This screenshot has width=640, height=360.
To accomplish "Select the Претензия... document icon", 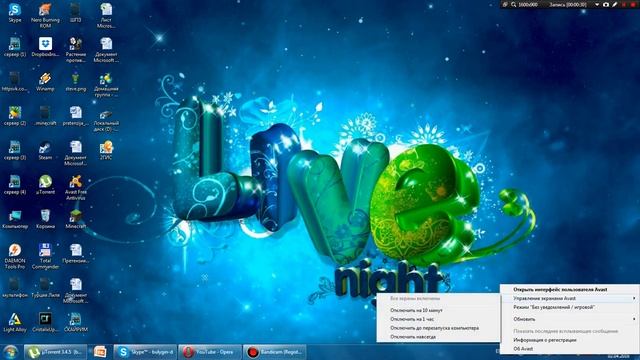I will [76, 253].
